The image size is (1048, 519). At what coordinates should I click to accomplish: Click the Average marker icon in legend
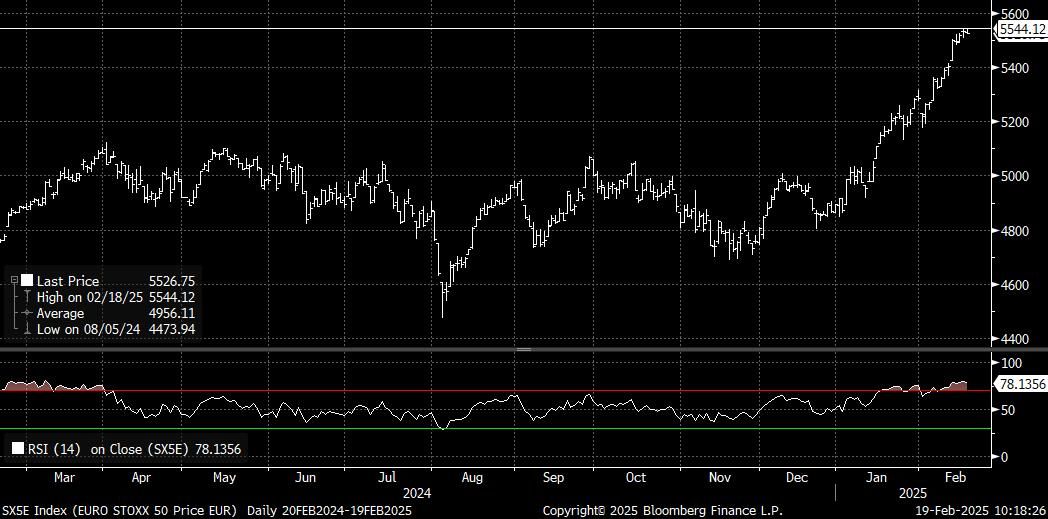pyautogui.click(x=27, y=313)
